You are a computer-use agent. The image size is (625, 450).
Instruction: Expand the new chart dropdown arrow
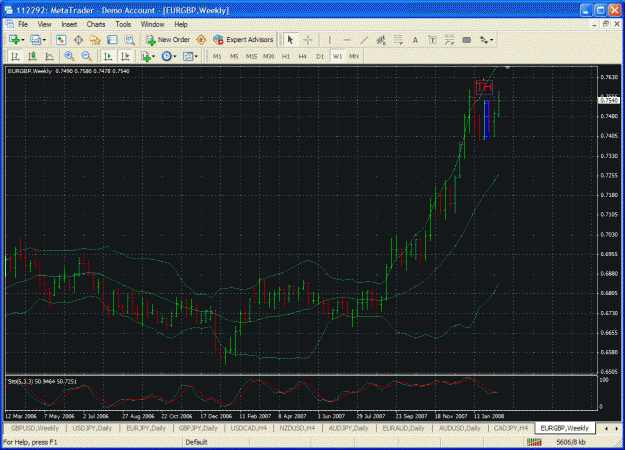click(23, 40)
